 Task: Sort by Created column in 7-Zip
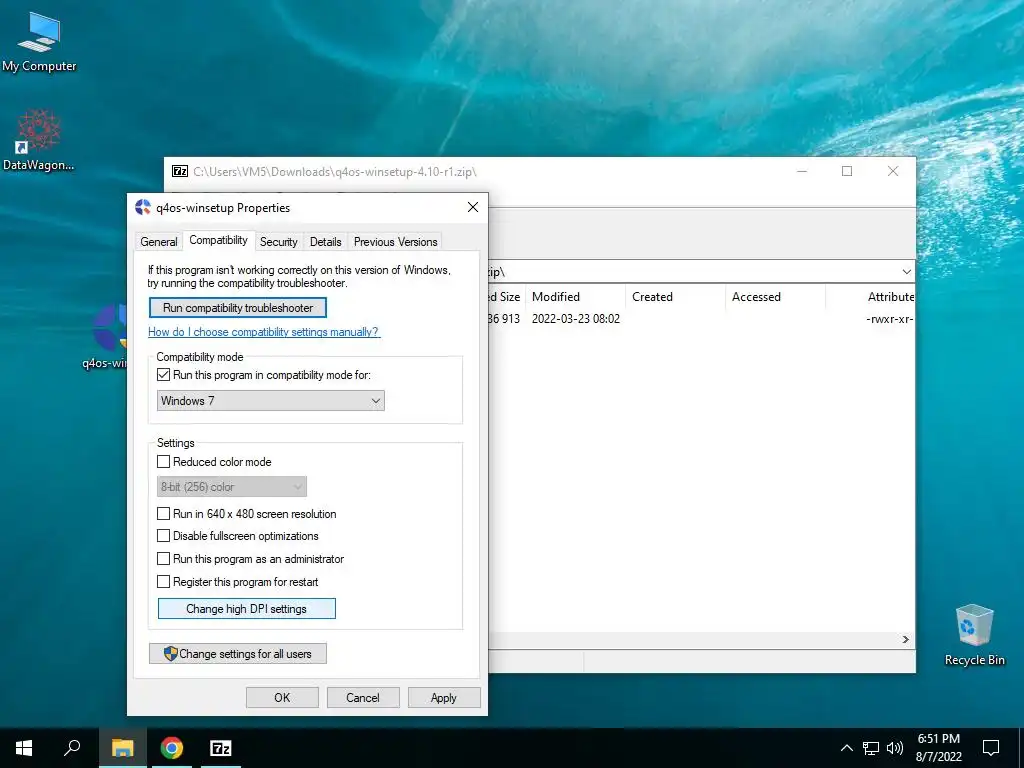point(675,296)
